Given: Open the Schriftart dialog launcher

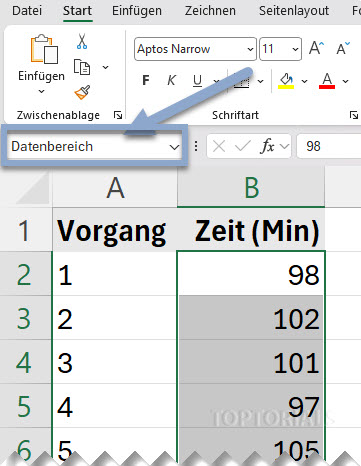Looking at the screenshot, I should (353, 115).
